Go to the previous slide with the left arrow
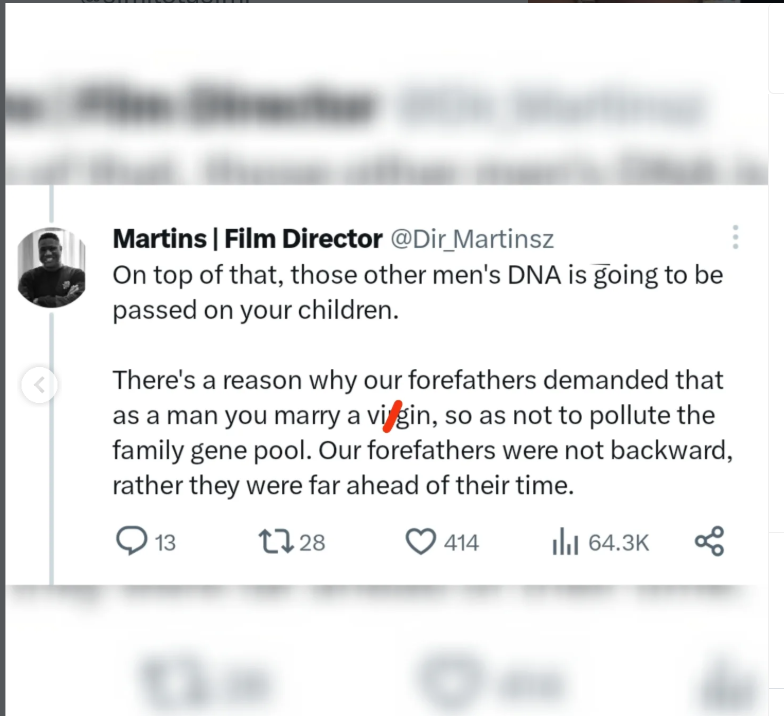The height and width of the screenshot is (716, 784). 39,384
